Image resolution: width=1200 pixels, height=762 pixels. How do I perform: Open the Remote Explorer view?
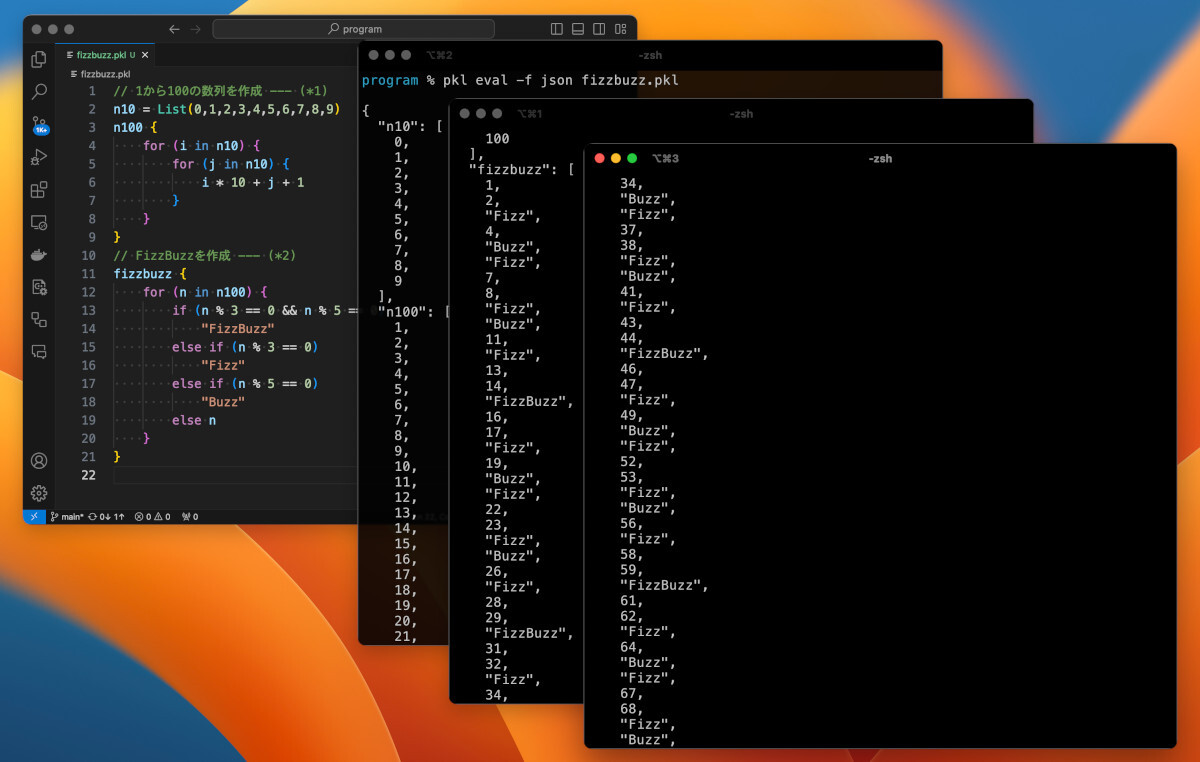click(39, 223)
